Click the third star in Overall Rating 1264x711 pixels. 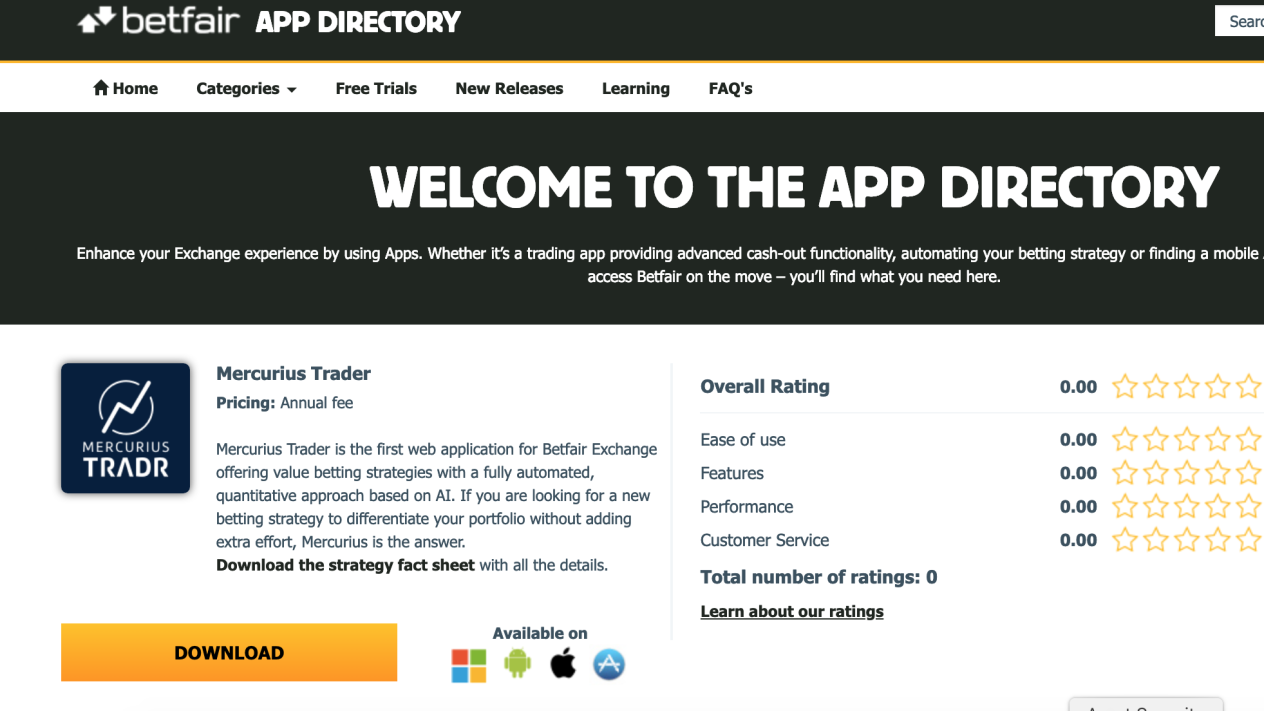point(1187,386)
